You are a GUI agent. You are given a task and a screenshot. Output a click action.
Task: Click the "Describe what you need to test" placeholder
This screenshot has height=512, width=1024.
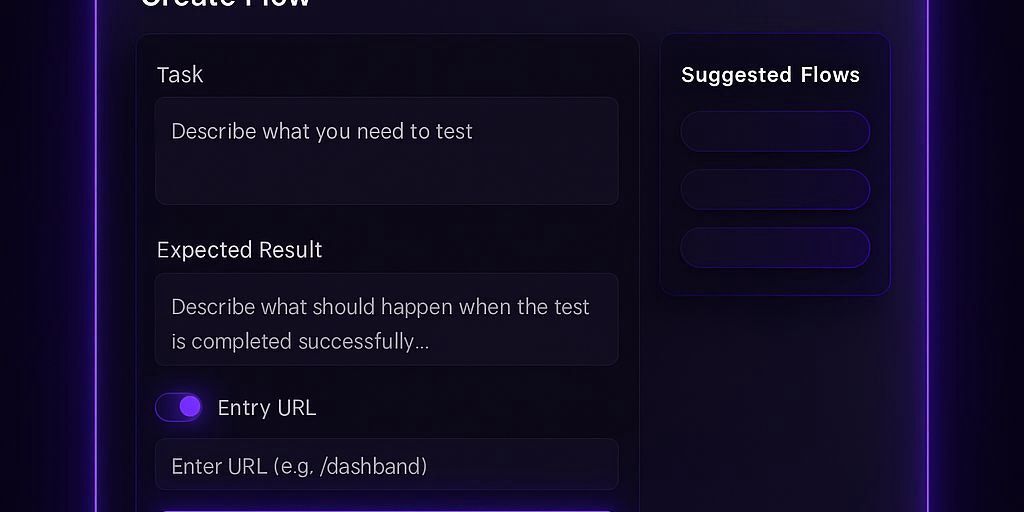coord(322,131)
